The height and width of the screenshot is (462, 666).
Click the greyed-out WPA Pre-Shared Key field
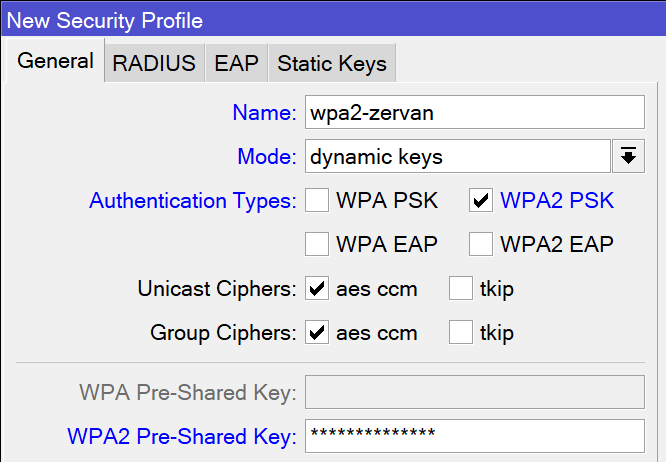tap(474, 393)
